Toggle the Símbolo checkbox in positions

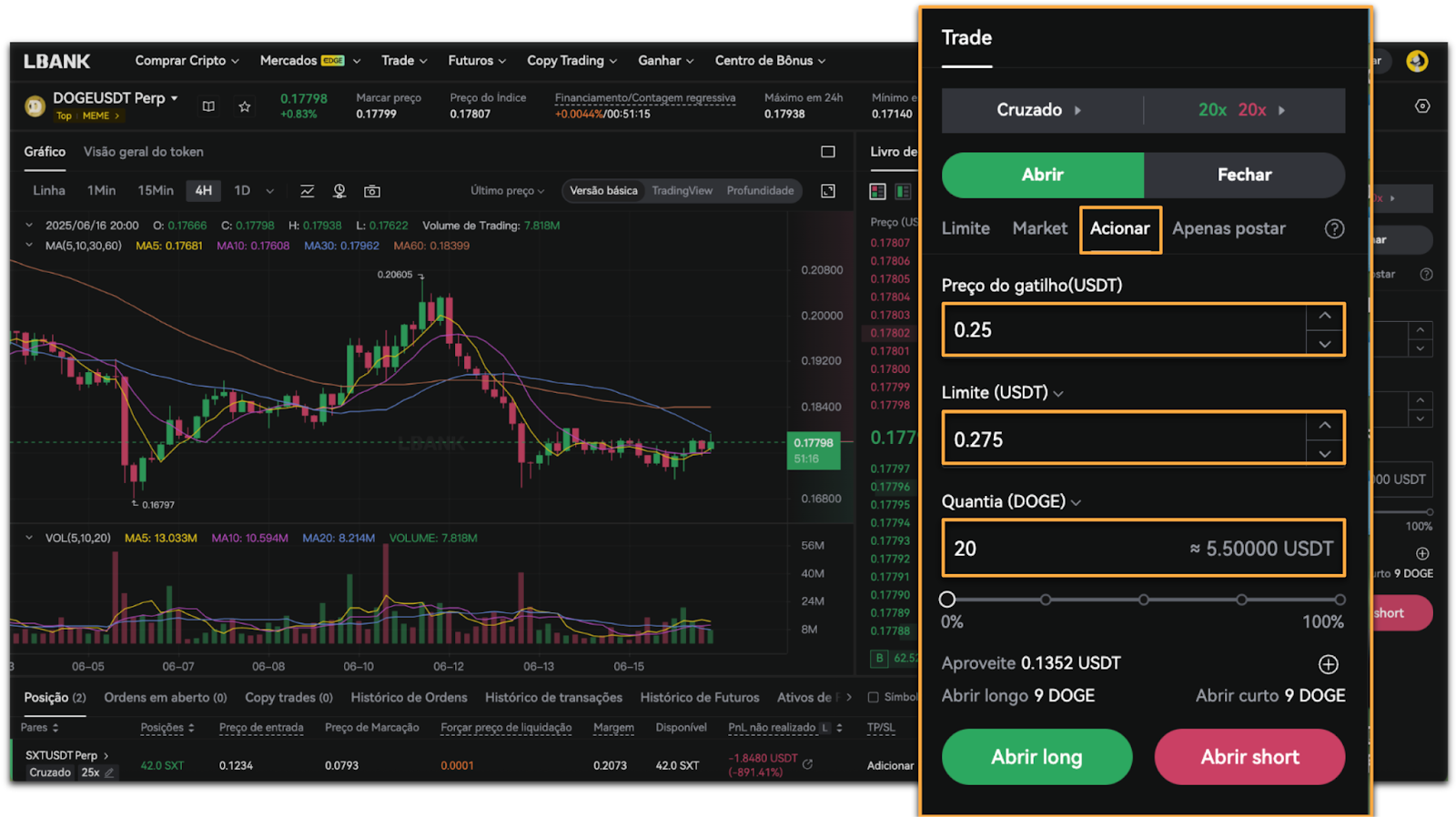[x=874, y=698]
